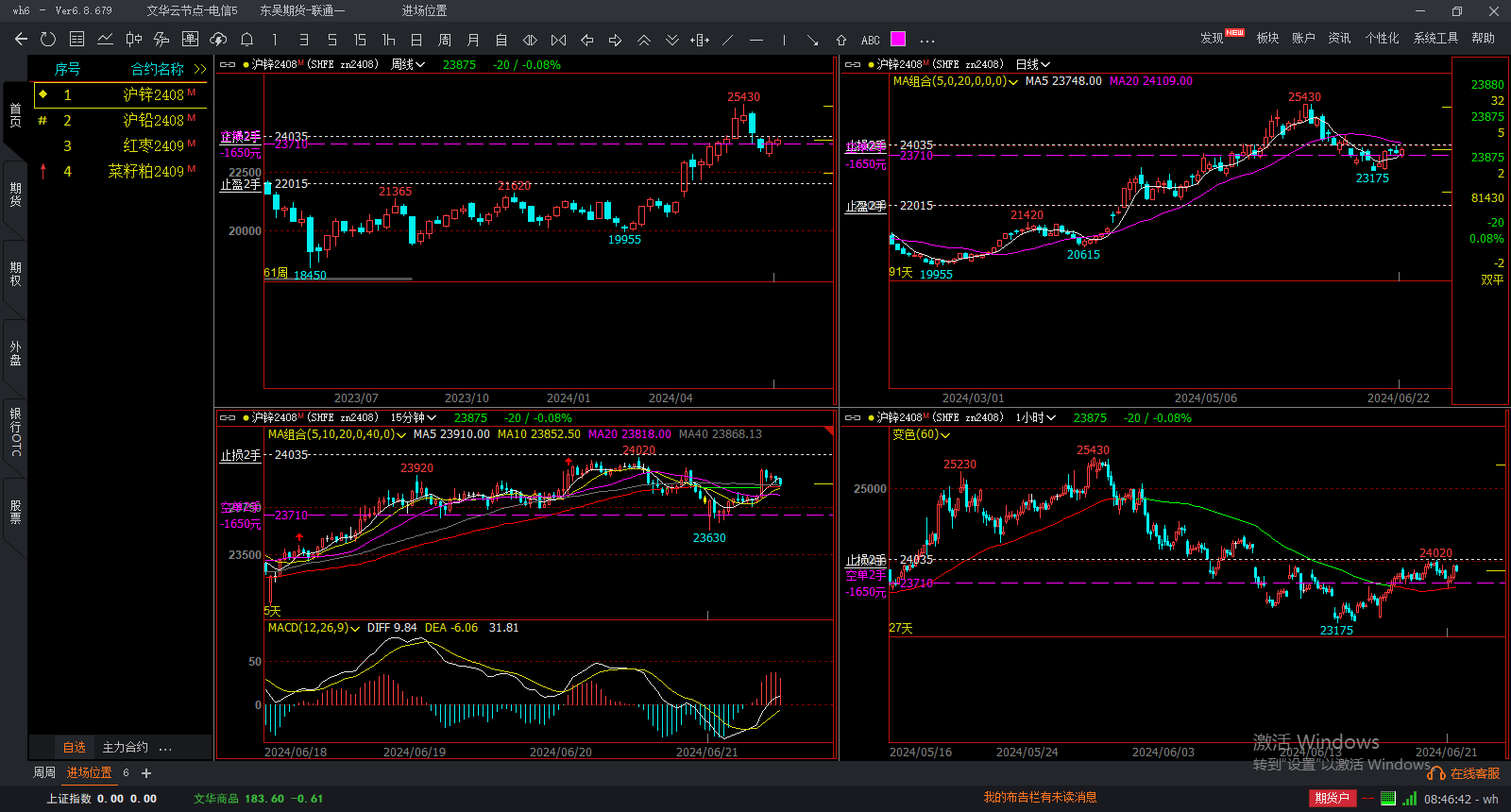Open the 1小时 period dropdown
This screenshot has height=812, width=1511.
(x=1036, y=417)
